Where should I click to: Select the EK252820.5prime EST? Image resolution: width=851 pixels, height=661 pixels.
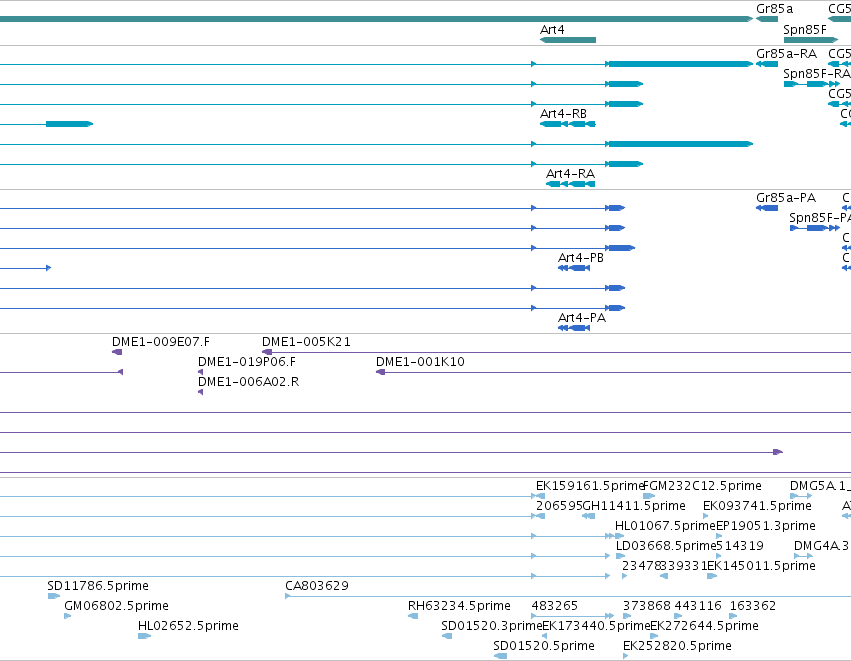(x=625, y=656)
